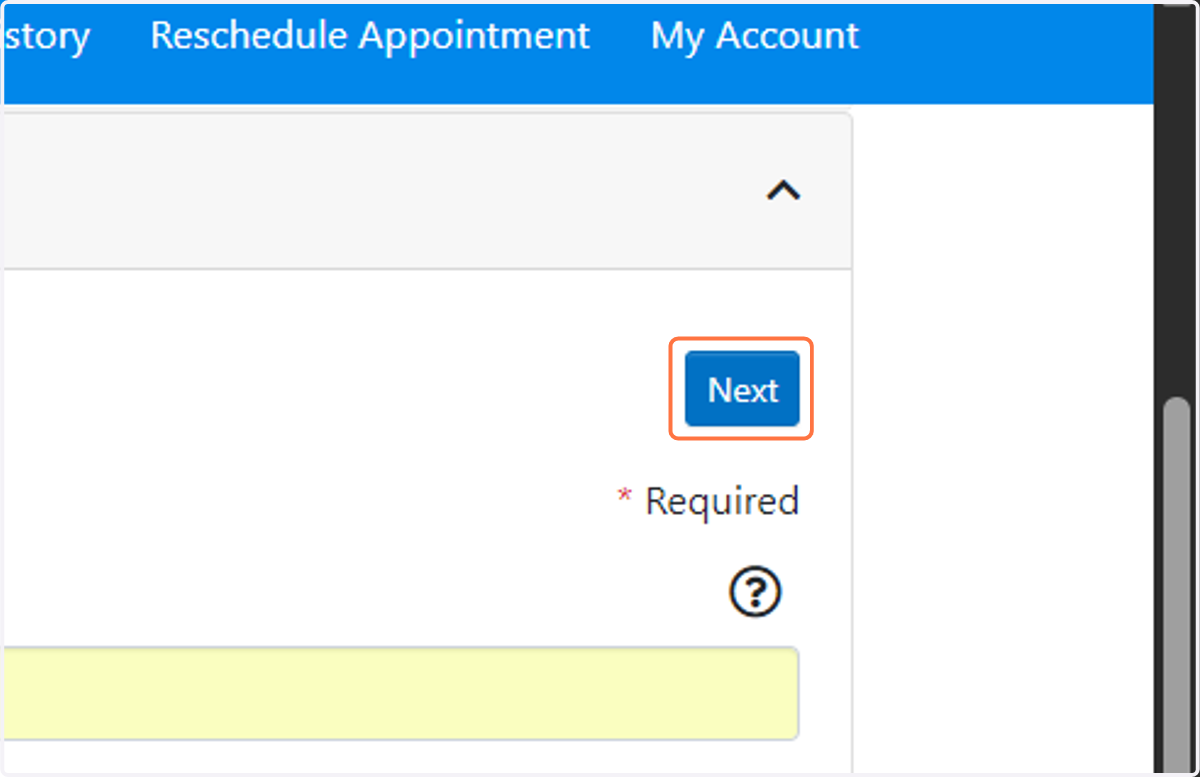
Task: Click empty blue area of navigation bar
Action: tap(1000, 50)
